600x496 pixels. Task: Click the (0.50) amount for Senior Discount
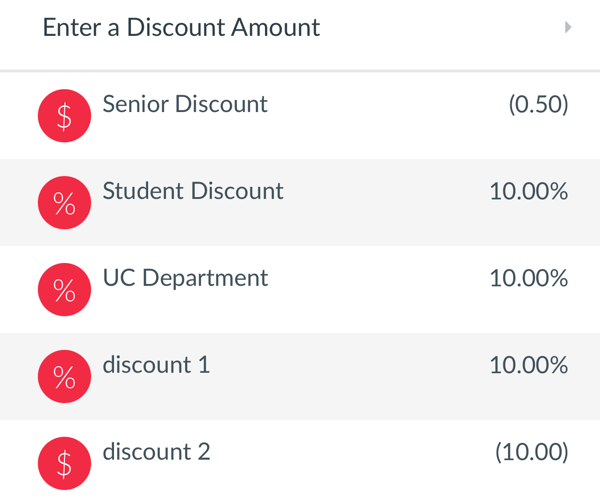pos(538,104)
